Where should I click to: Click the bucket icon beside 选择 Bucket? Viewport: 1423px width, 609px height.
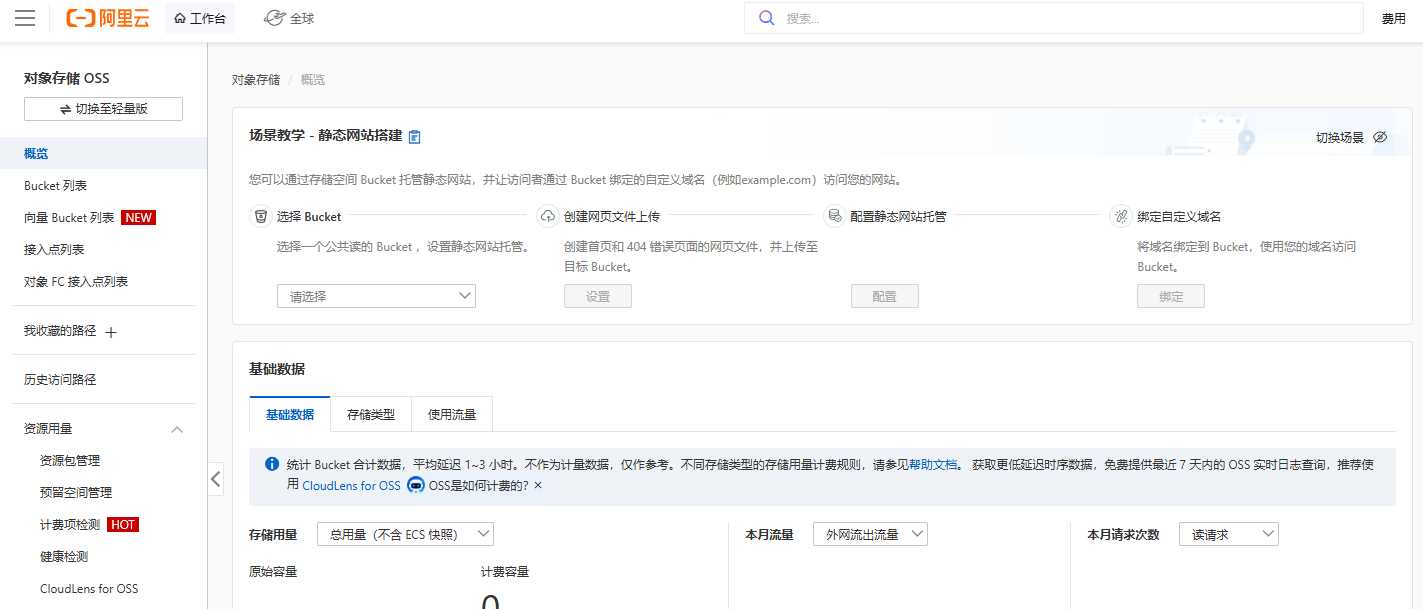pyautogui.click(x=262, y=216)
